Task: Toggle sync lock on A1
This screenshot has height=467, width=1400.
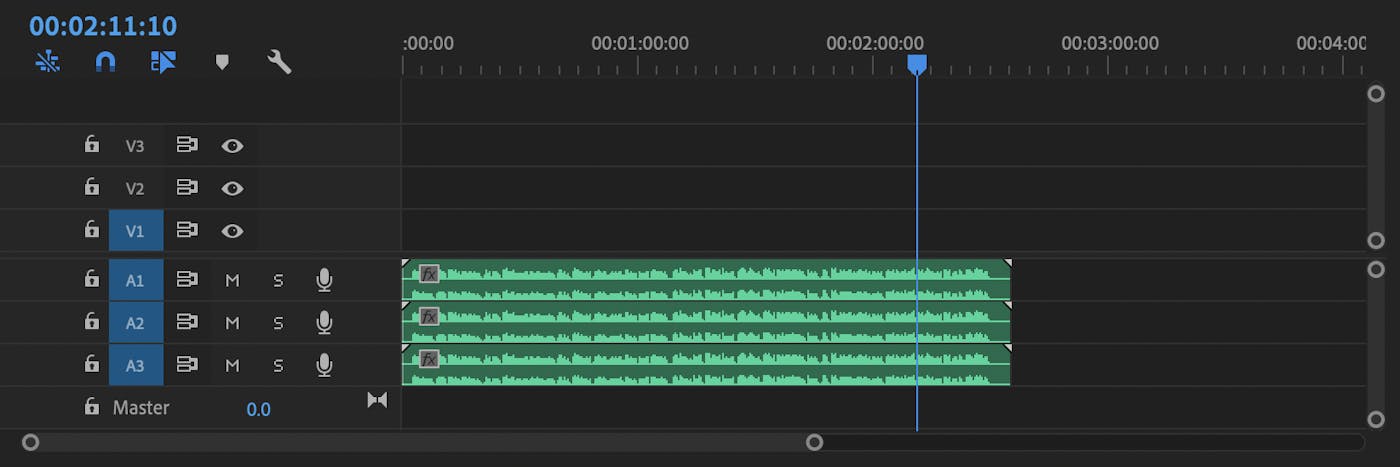Action: (x=187, y=280)
